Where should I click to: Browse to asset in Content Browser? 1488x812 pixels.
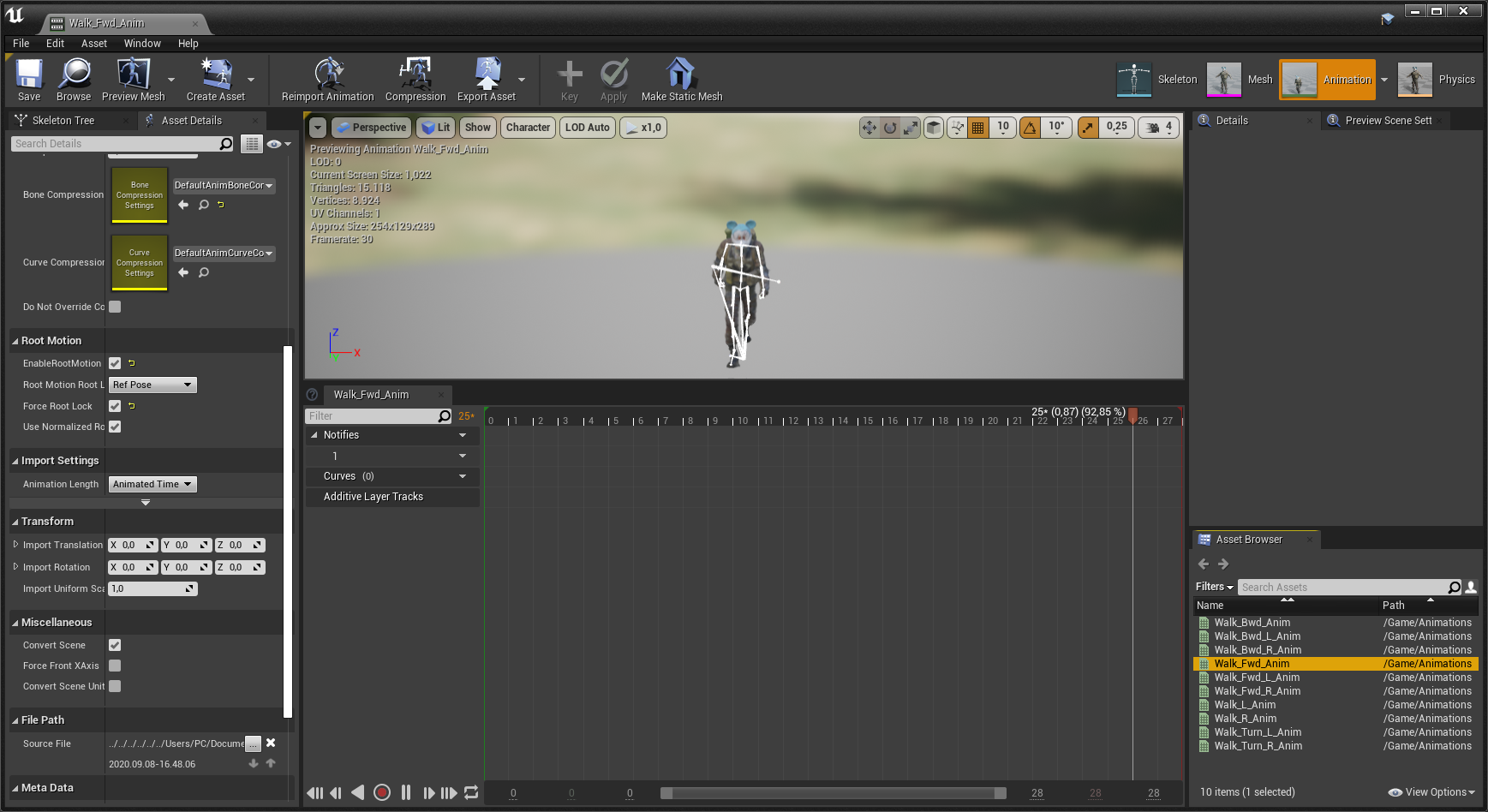click(x=74, y=80)
